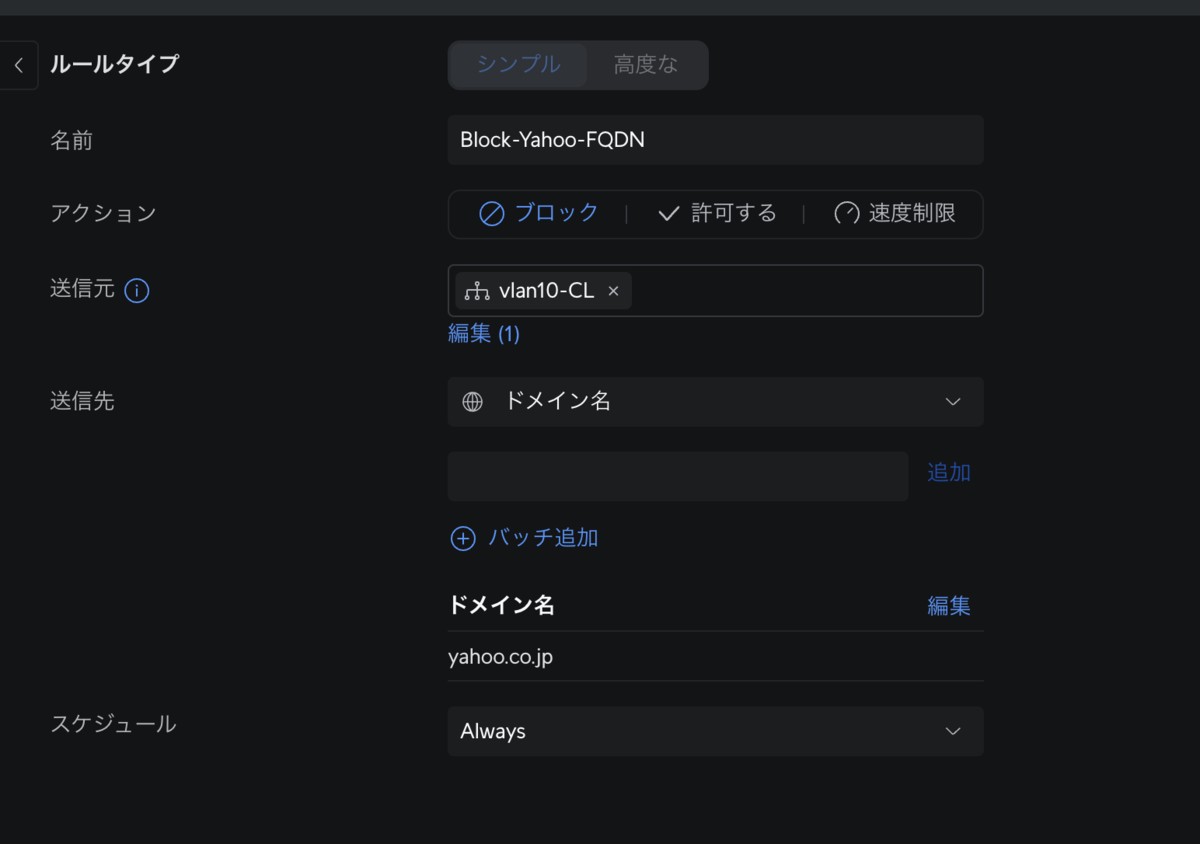Click the network icon in vlan10-CL tag
This screenshot has height=844, width=1200.
[x=477, y=291]
